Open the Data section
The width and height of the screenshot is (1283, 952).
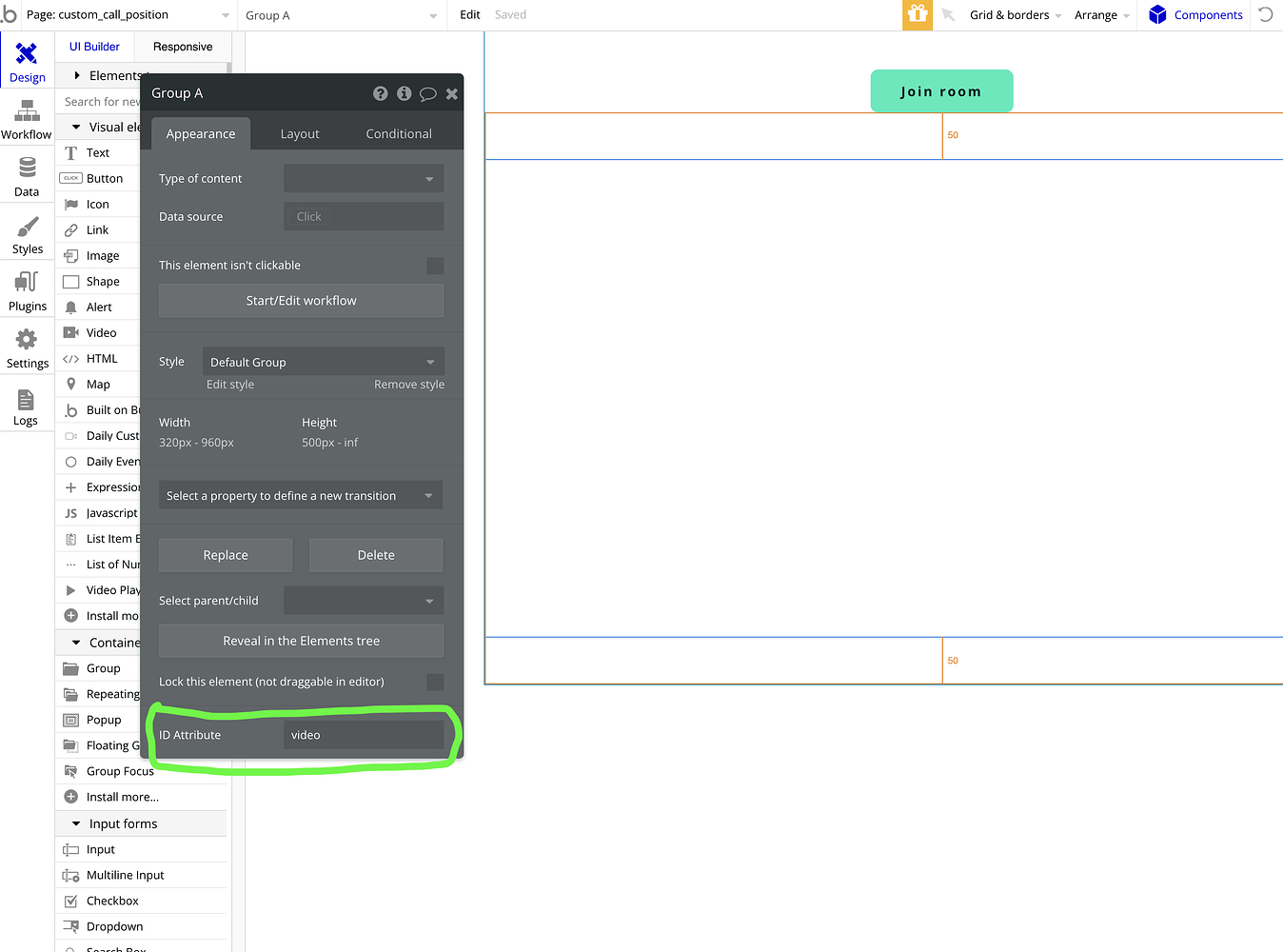27,177
